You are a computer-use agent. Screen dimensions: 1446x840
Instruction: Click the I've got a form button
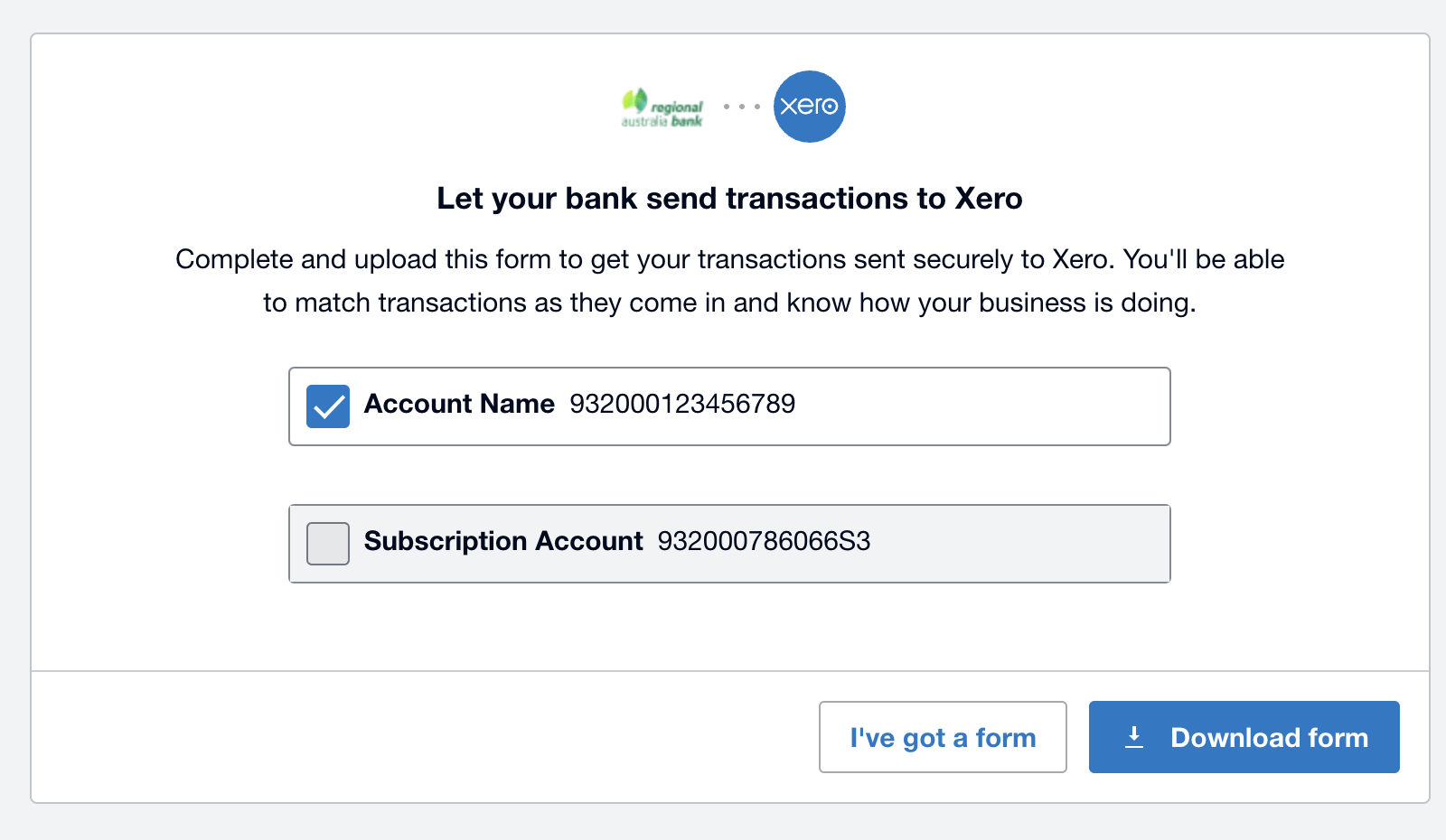click(942, 737)
